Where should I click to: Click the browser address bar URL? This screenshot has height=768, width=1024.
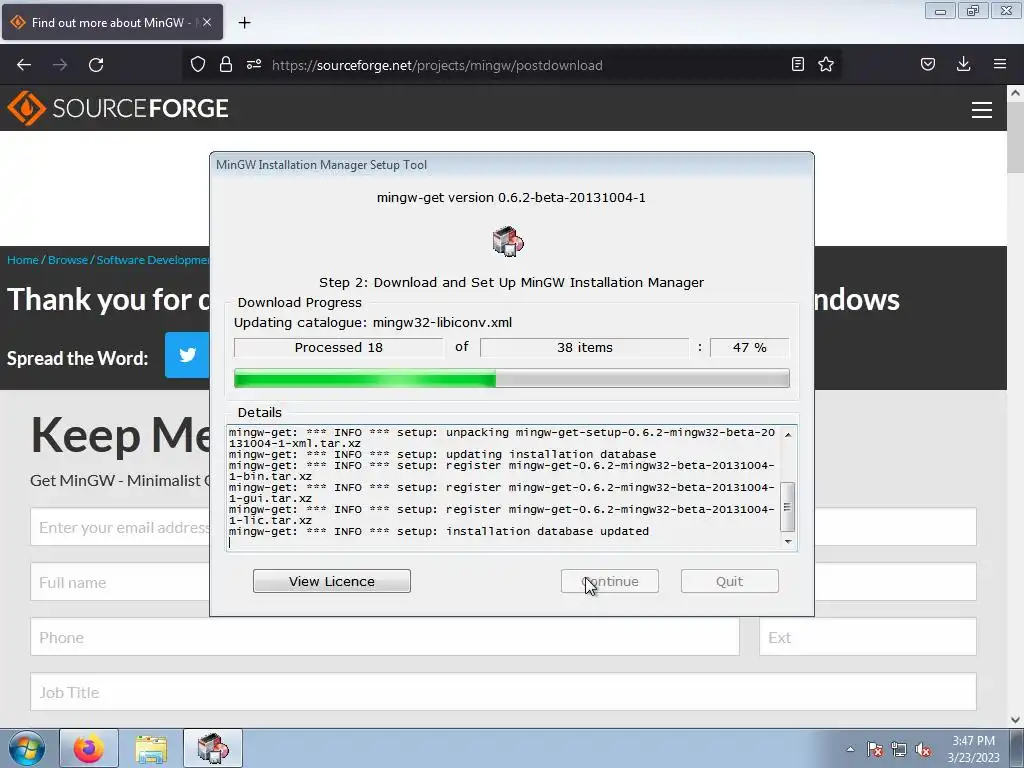click(x=437, y=65)
